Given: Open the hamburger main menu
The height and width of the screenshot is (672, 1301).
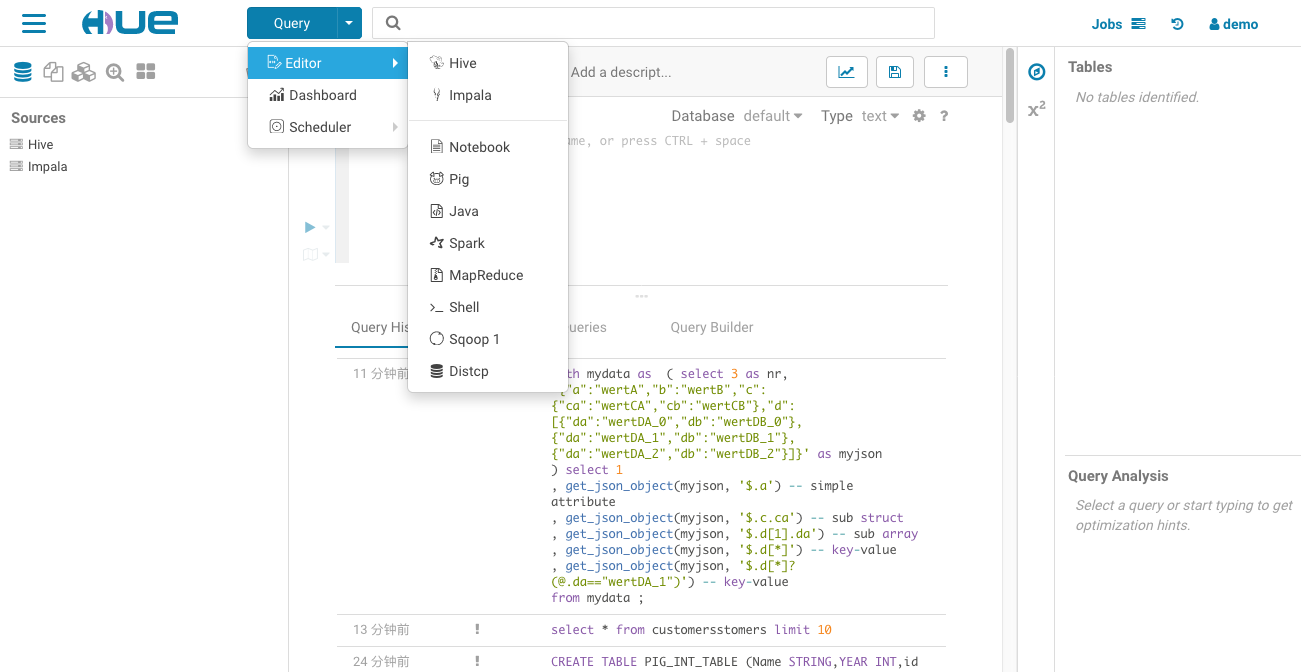Looking at the screenshot, I should pyautogui.click(x=34, y=23).
